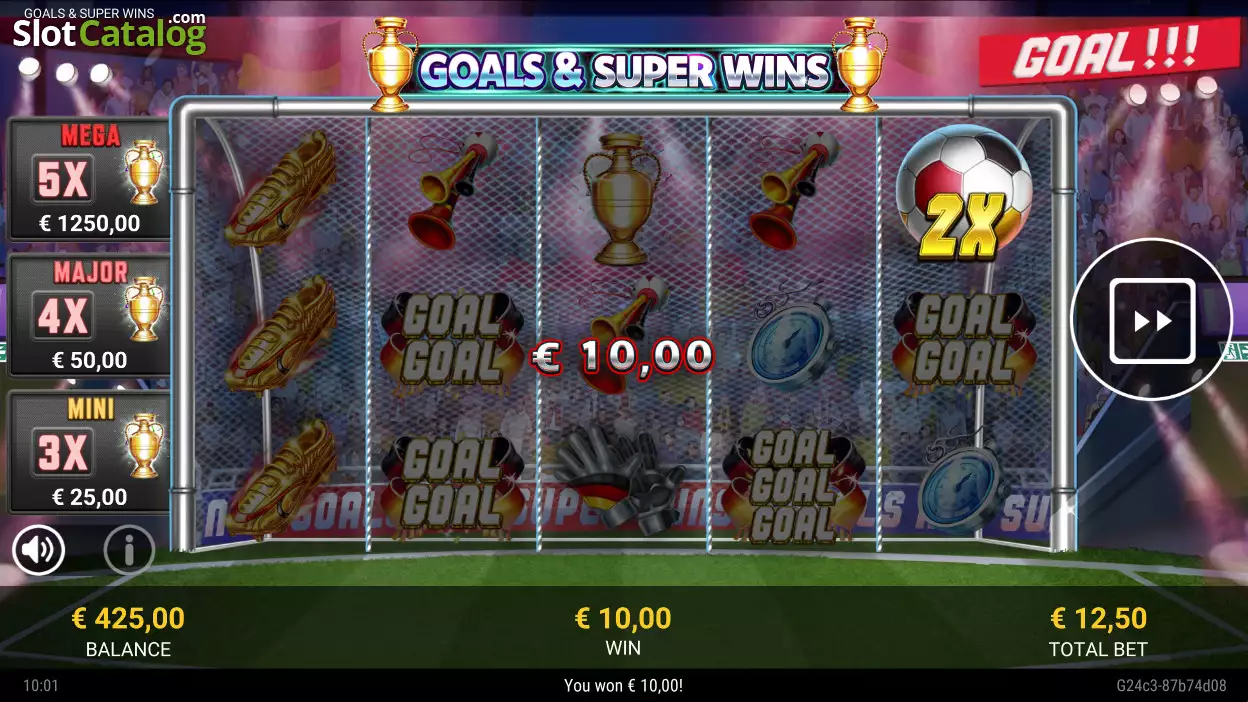Screen dimensions: 1248x702
Task: Click the golden trophy symbol on middle reel
Action: [624, 199]
